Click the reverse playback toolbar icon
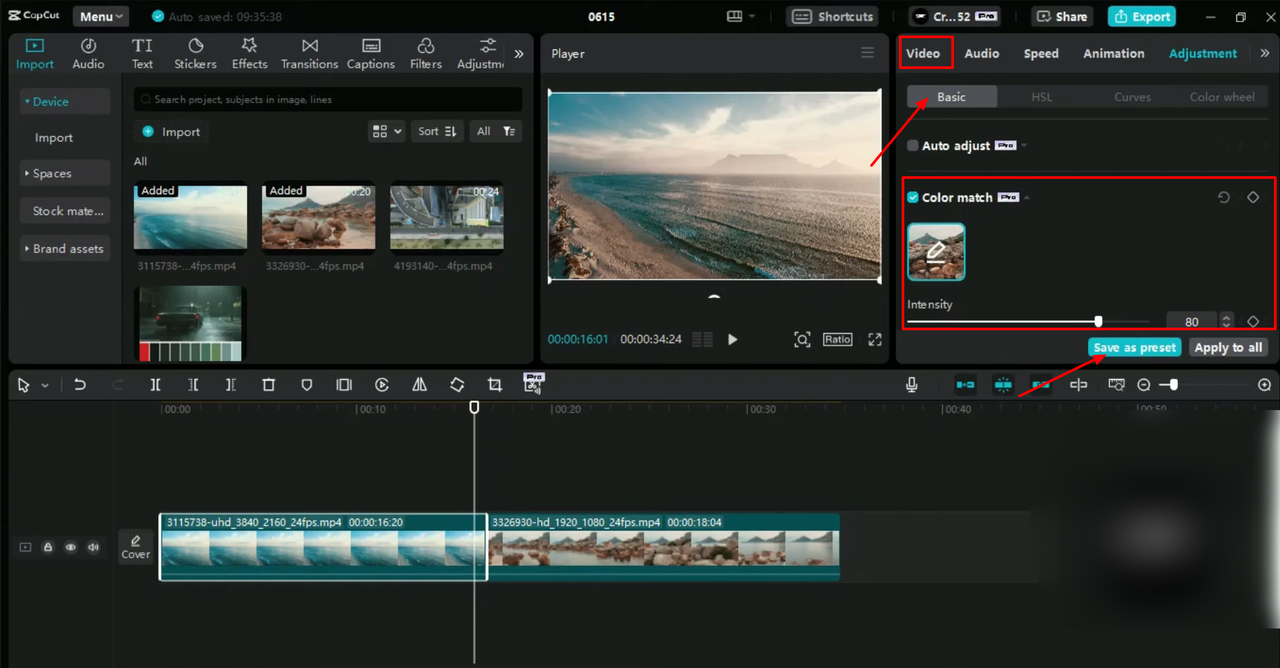The image size is (1280, 668). pyautogui.click(x=382, y=385)
